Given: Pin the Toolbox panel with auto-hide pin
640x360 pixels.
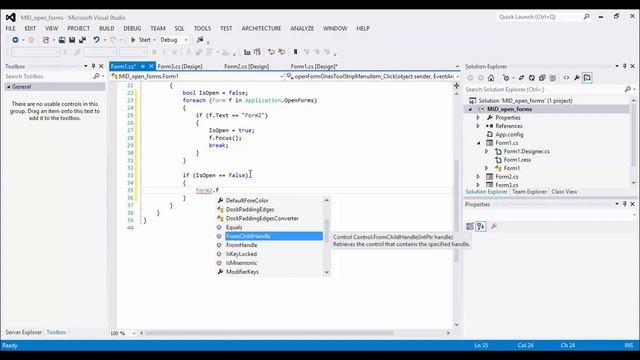Looking at the screenshot, I should coord(93,66).
